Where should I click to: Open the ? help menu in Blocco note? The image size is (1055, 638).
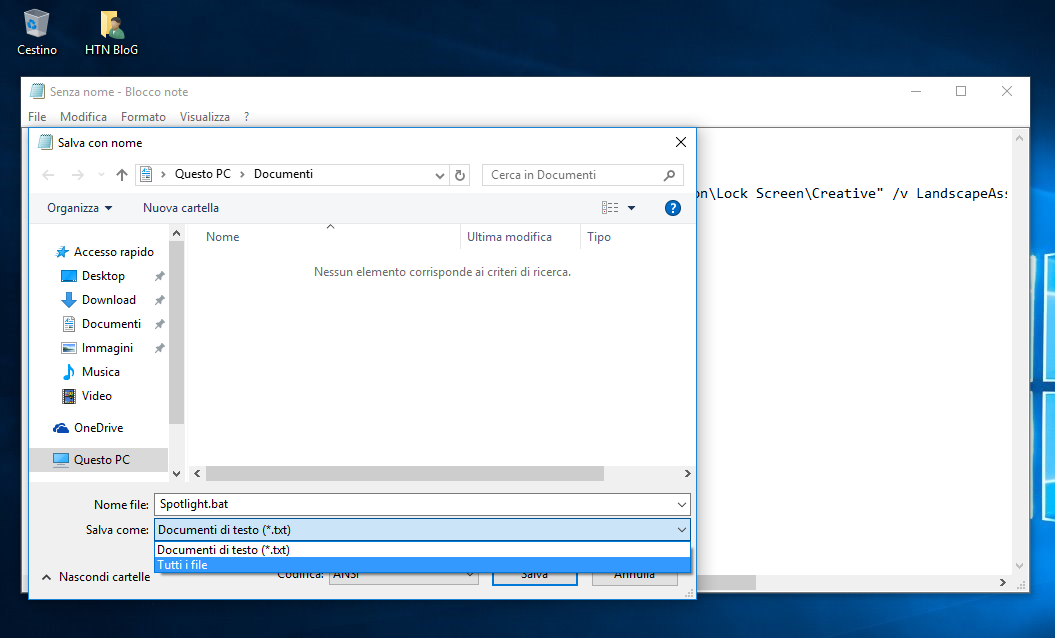tap(247, 116)
